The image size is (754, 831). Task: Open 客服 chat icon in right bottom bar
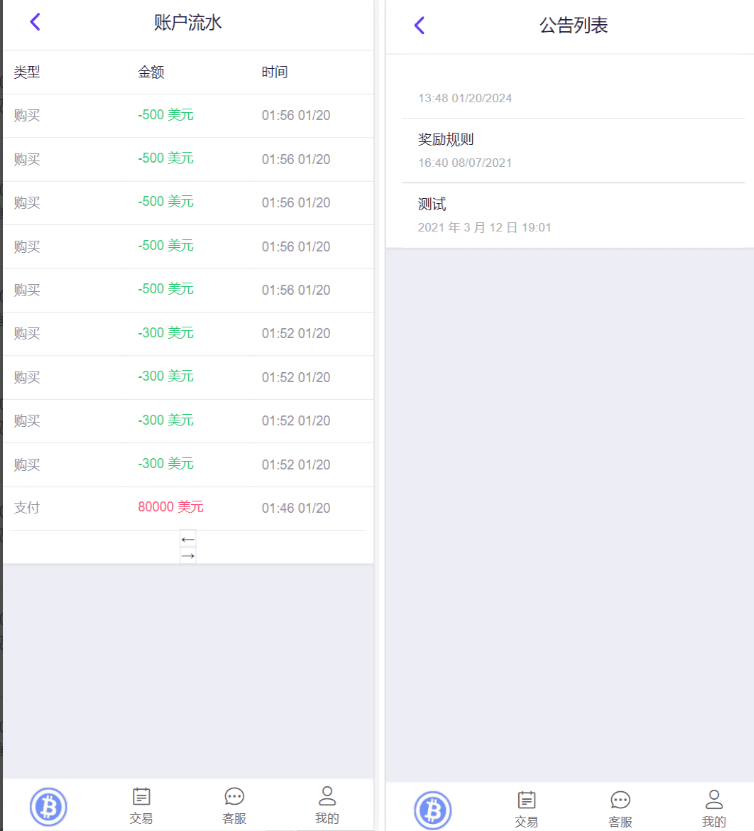[x=620, y=810]
